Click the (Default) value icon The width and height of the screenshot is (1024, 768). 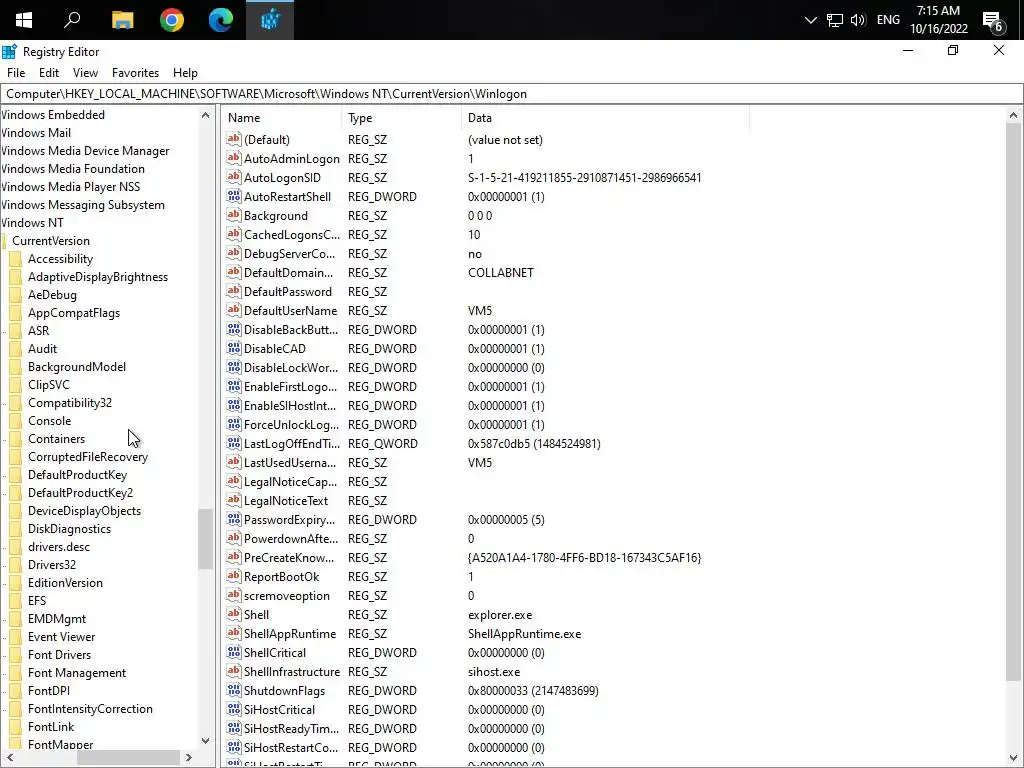[x=234, y=139]
